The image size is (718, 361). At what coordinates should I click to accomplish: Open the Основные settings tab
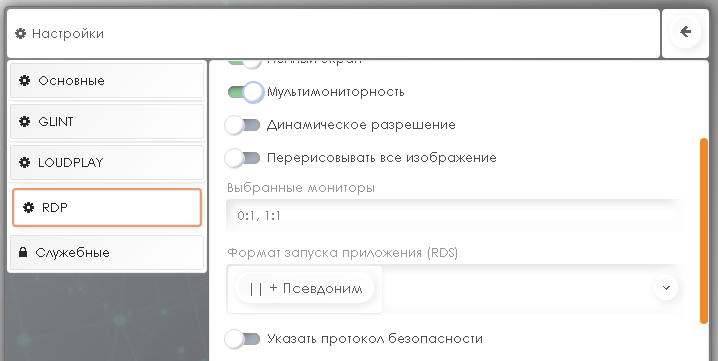(x=107, y=81)
